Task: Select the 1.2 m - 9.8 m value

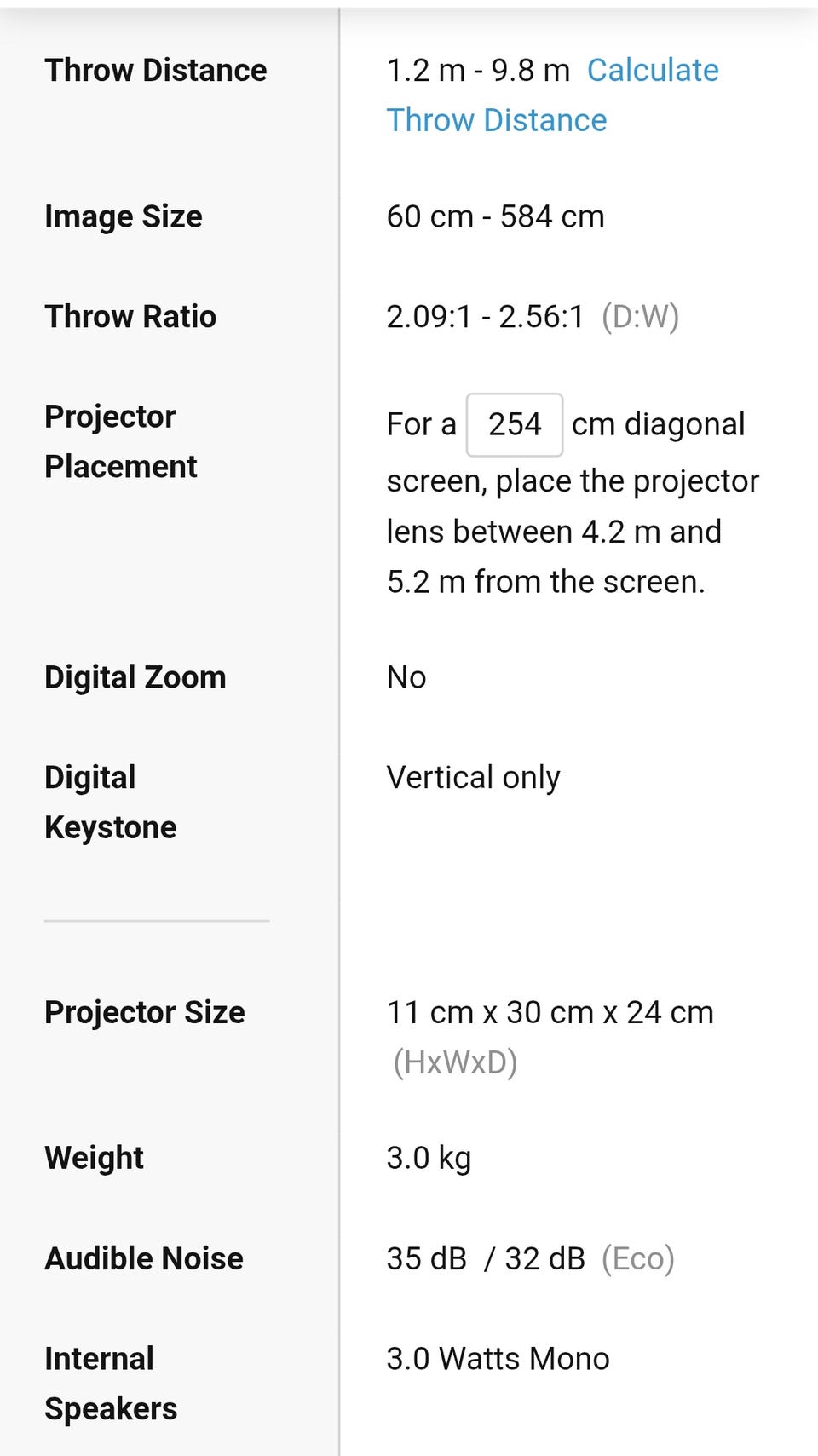Action: point(478,70)
